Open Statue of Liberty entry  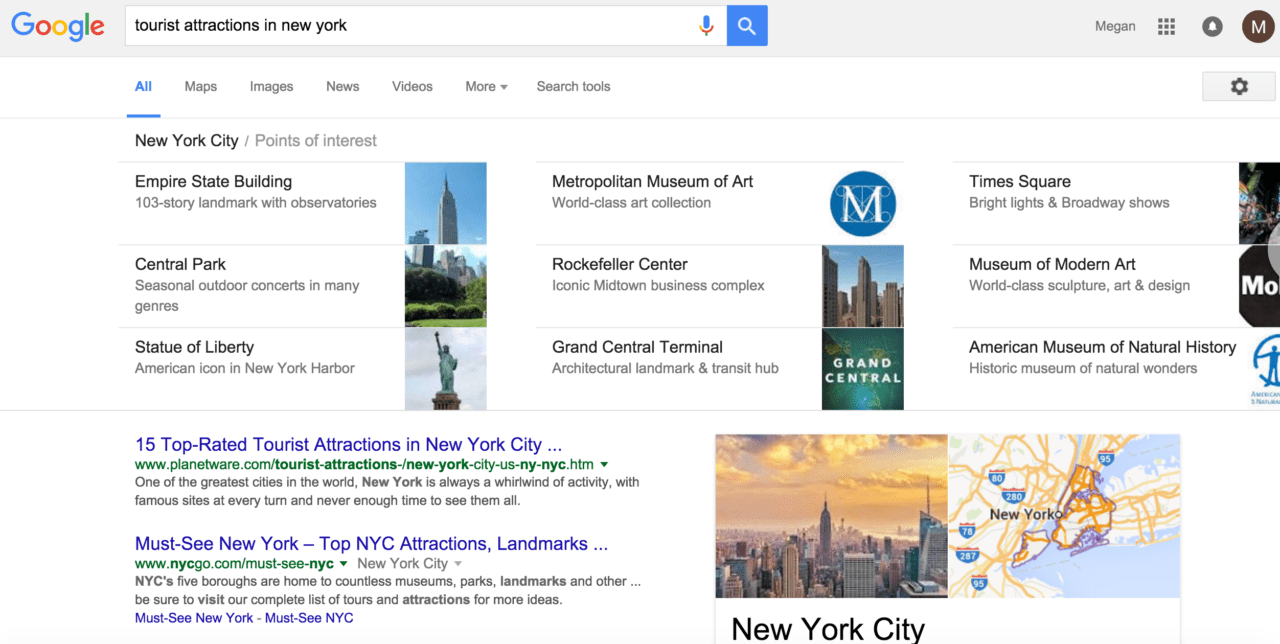pos(194,348)
